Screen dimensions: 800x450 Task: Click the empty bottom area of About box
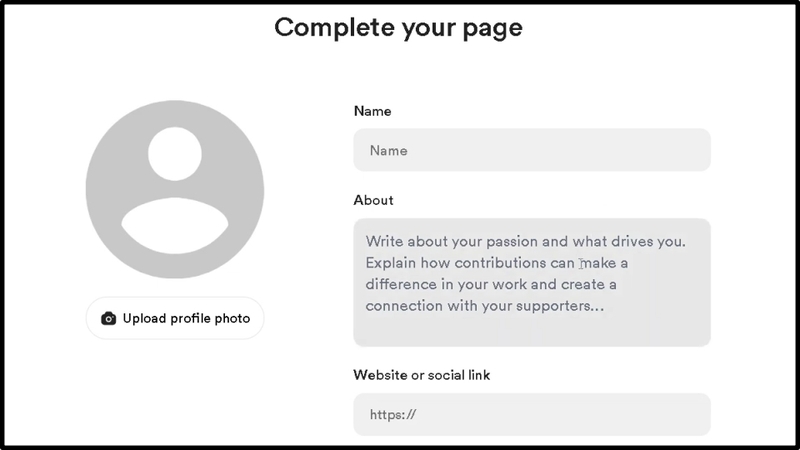click(x=531, y=332)
